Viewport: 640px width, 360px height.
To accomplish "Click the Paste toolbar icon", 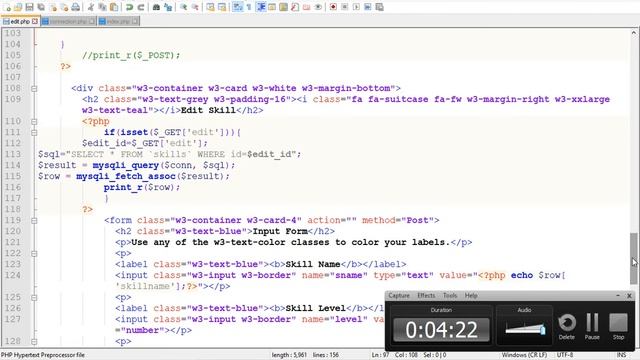I will (x=114, y=7).
